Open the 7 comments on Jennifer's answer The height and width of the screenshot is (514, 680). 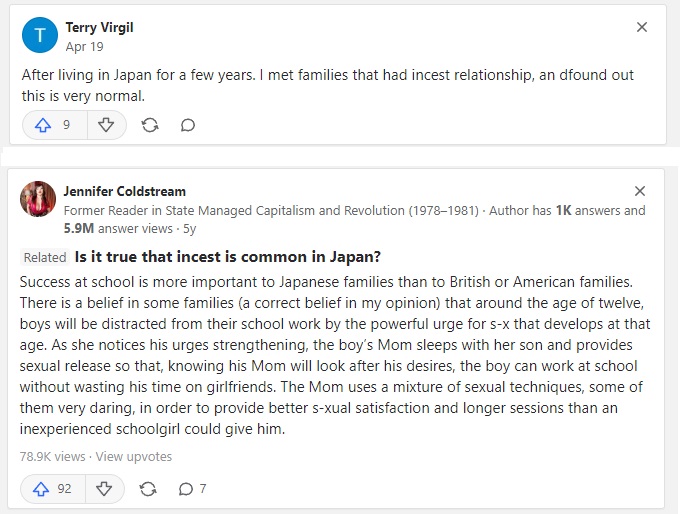[x=191, y=489]
